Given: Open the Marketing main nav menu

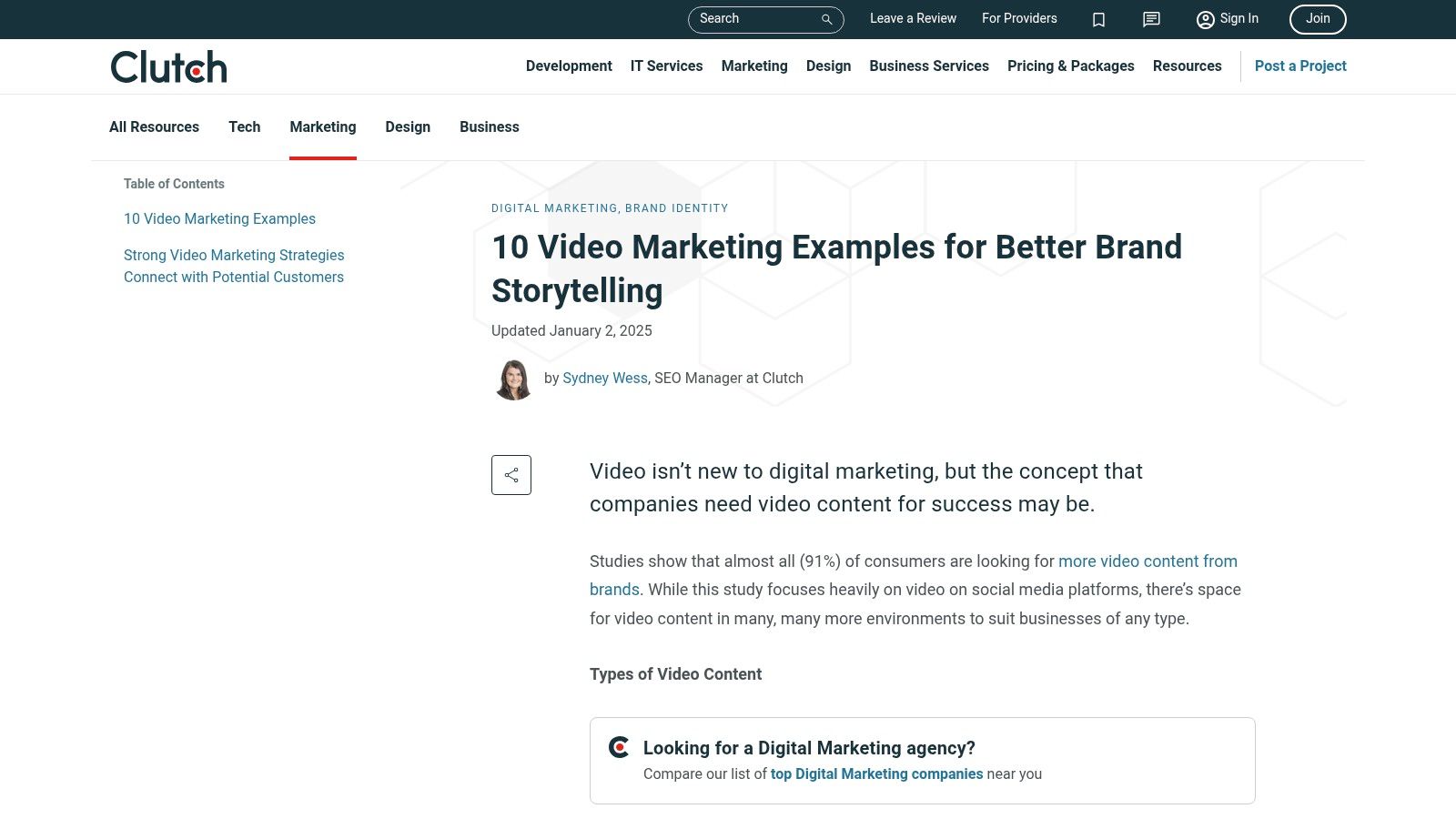Looking at the screenshot, I should [x=754, y=66].
